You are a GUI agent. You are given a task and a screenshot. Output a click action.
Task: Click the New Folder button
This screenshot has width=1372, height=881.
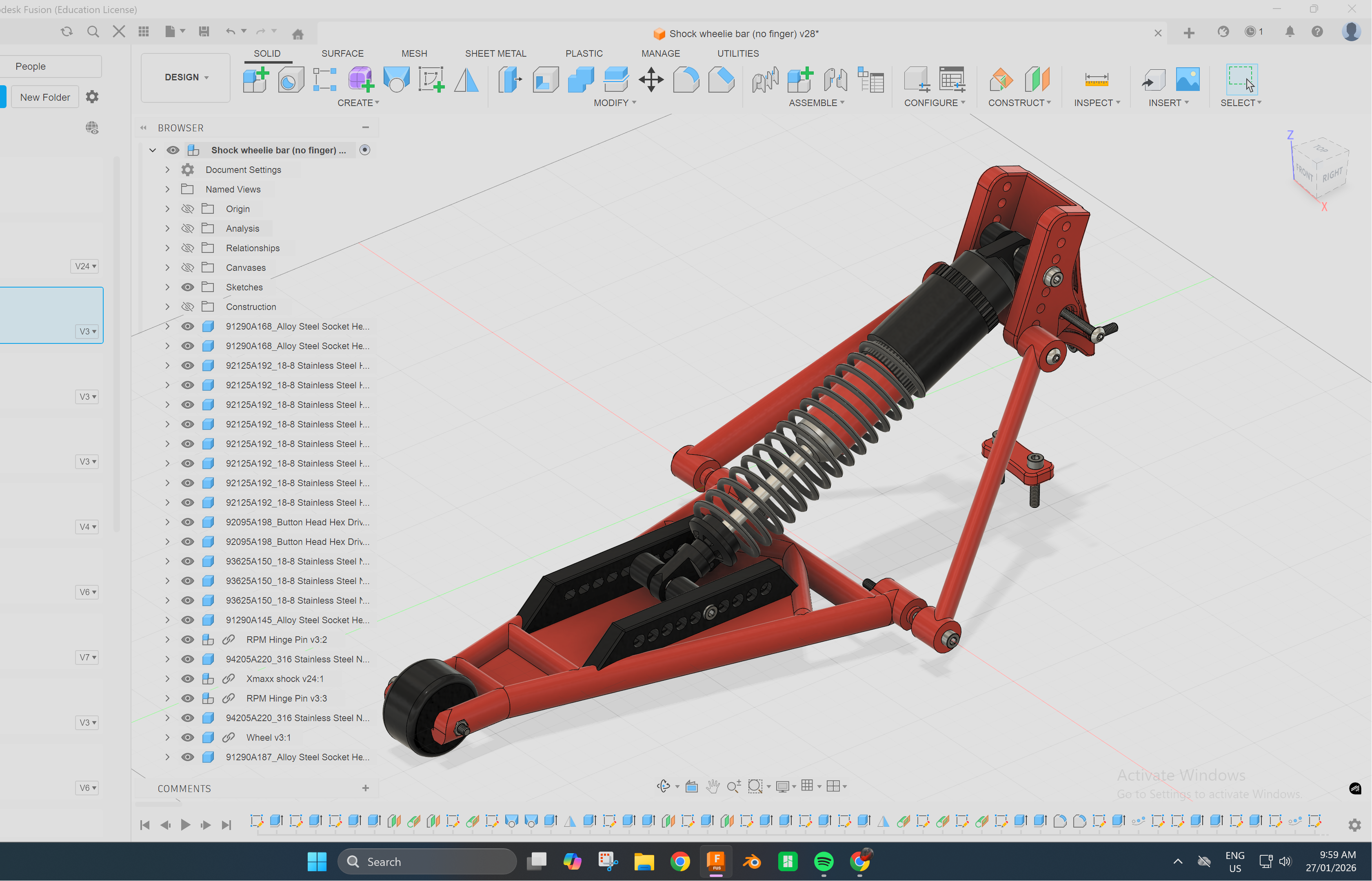coord(45,97)
